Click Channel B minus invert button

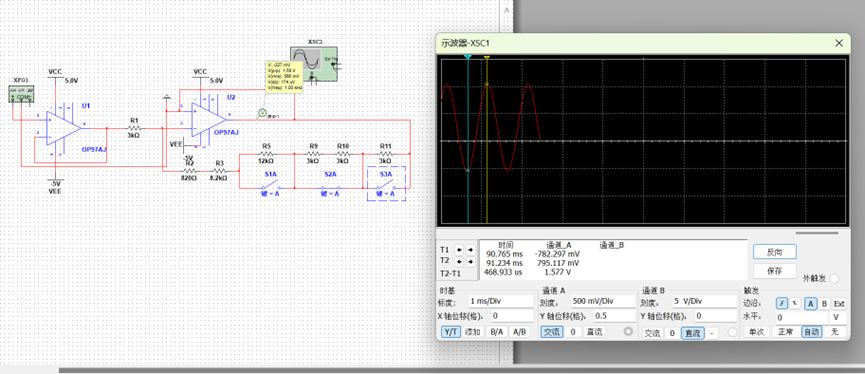point(712,333)
